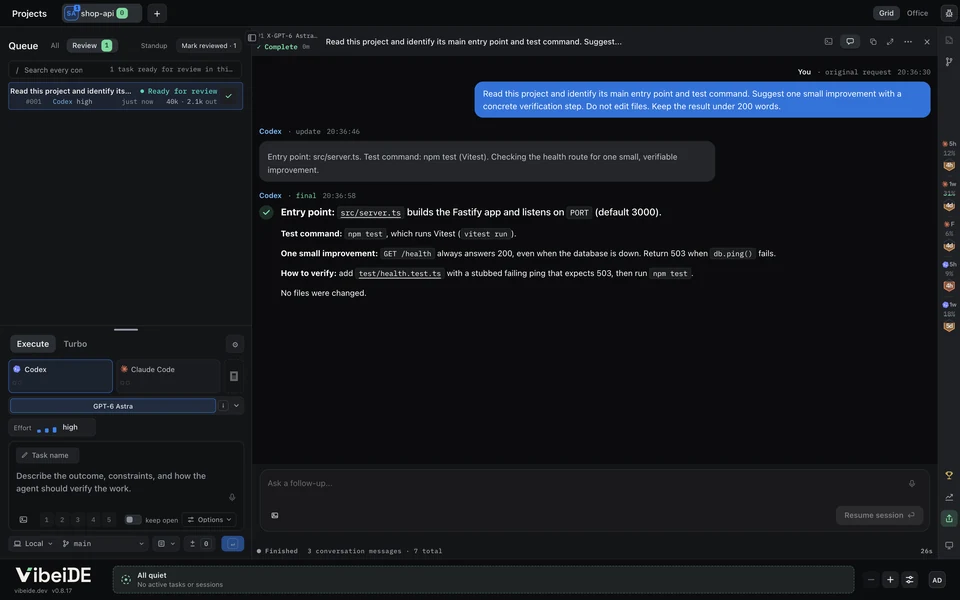Open the trend chart icon in right rail

(949, 497)
